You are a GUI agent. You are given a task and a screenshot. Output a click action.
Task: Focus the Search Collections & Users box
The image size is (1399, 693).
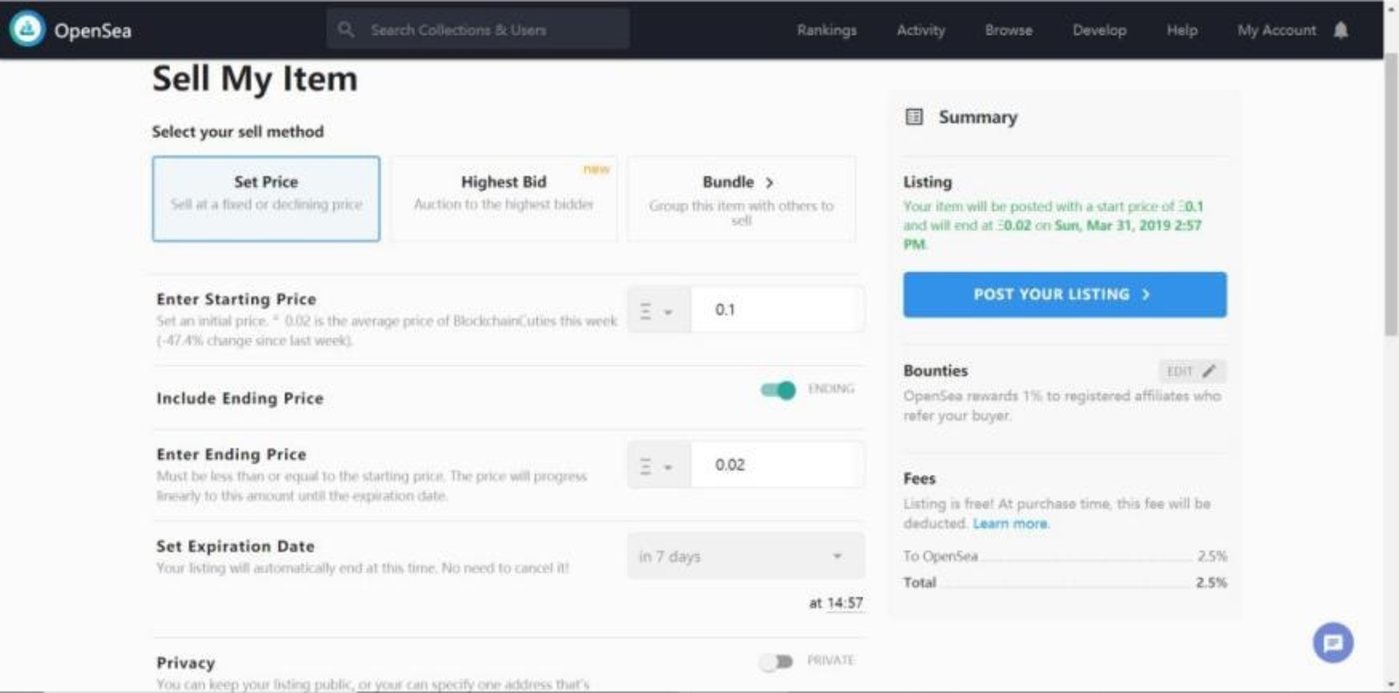(x=478, y=30)
